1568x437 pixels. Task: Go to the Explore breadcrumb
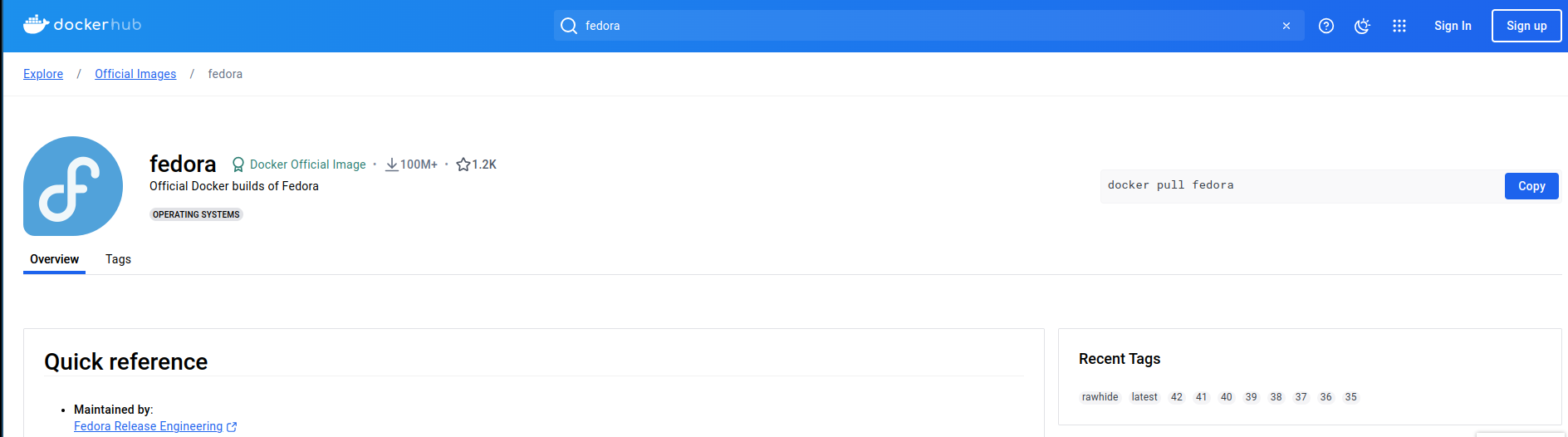point(43,74)
